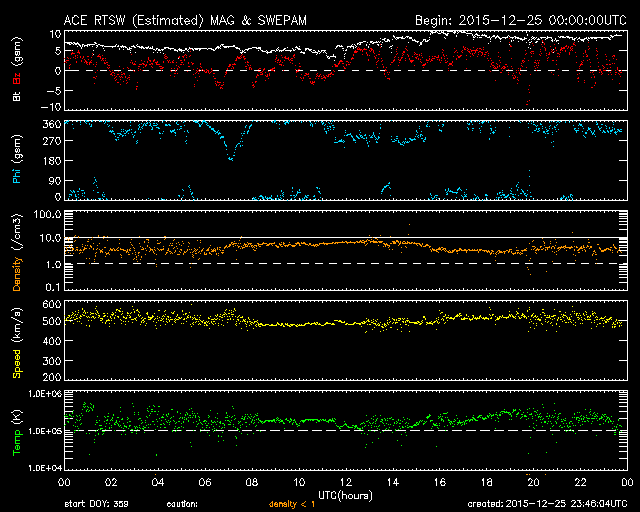Click the green Temp (K) axis label

(x=16, y=431)
